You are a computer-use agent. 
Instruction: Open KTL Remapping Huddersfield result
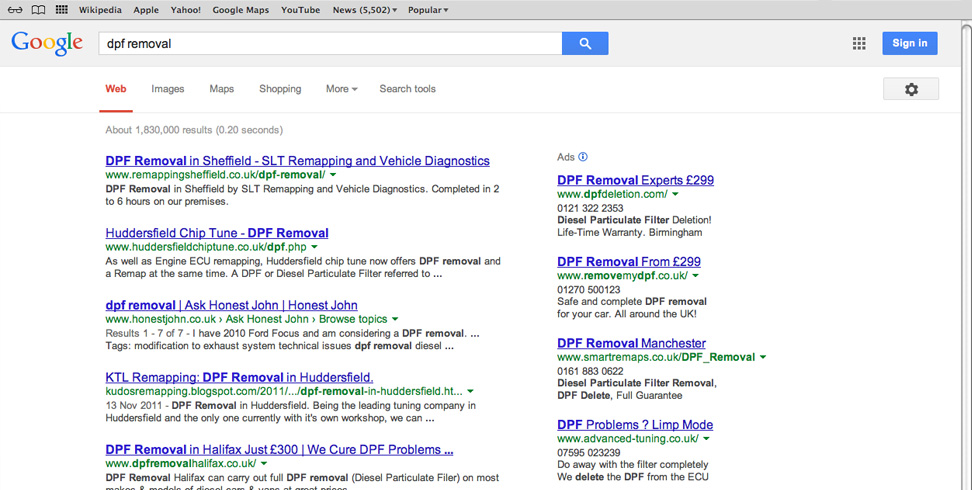[x=239, y=377]
